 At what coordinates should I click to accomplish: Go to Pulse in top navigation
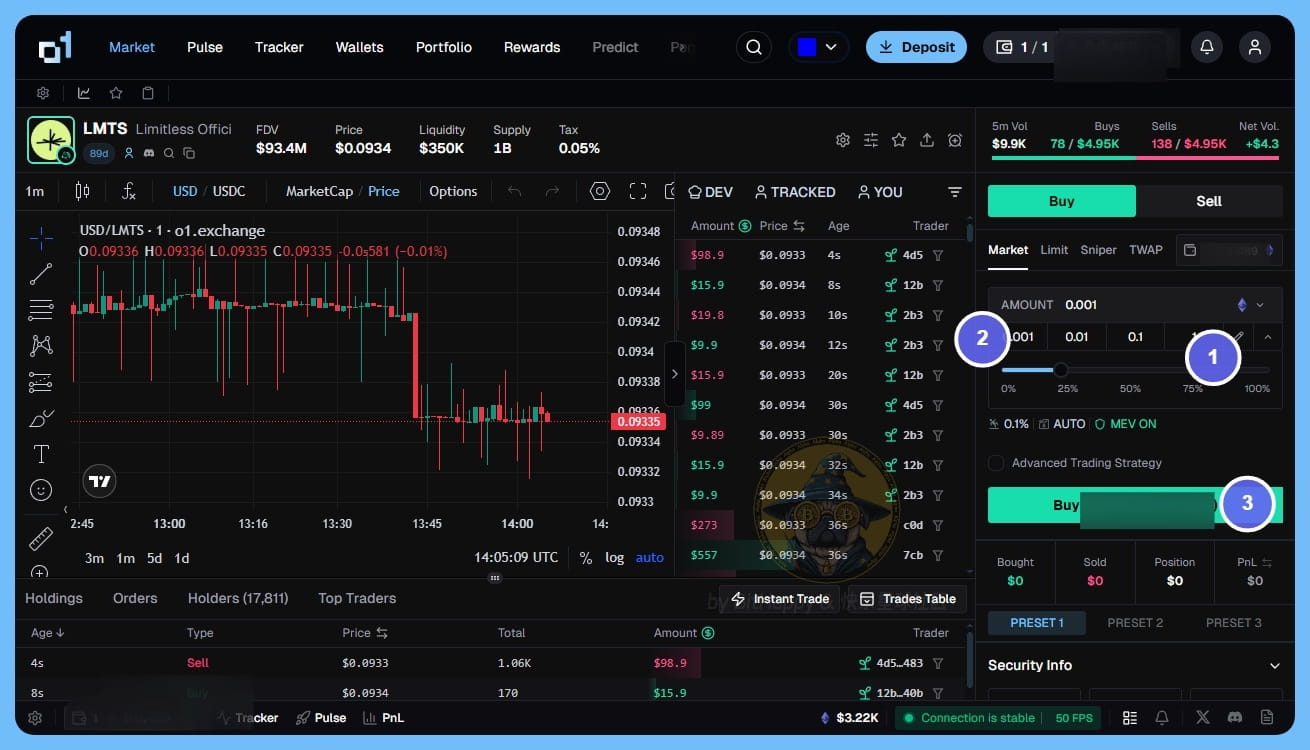[205, 47]
